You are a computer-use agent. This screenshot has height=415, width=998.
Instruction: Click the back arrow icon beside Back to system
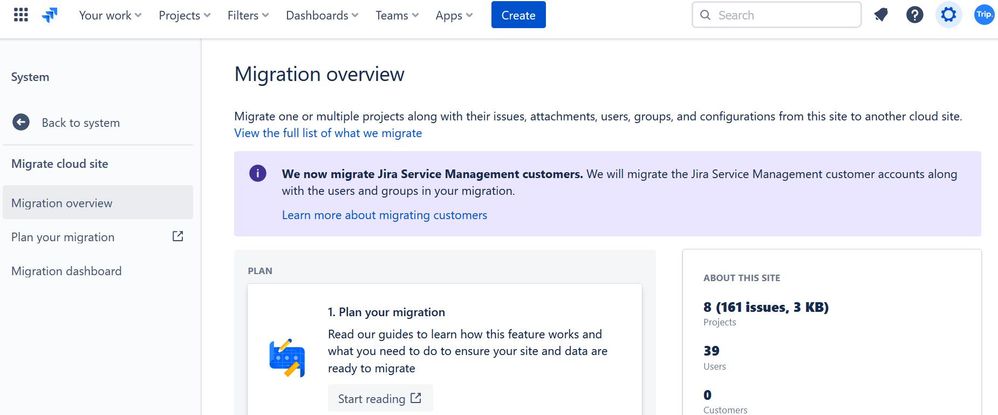21,122
